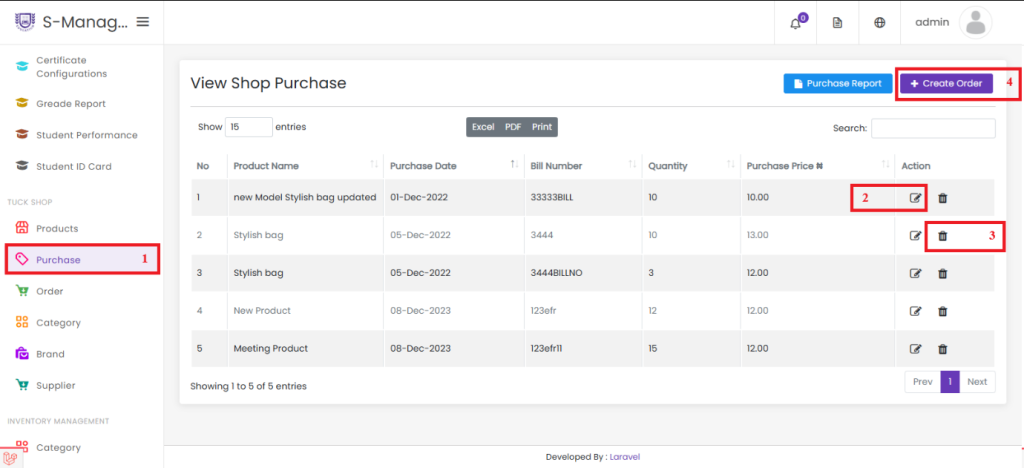Edit the Meeting Product purchase row

click(x=916, y=349)
